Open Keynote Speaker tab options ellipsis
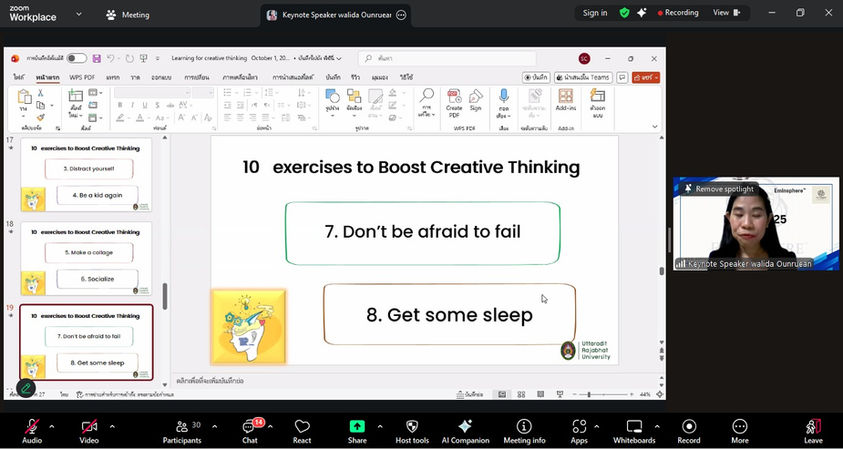This screenshot has width=843, height=449. (x=401, y=15)
